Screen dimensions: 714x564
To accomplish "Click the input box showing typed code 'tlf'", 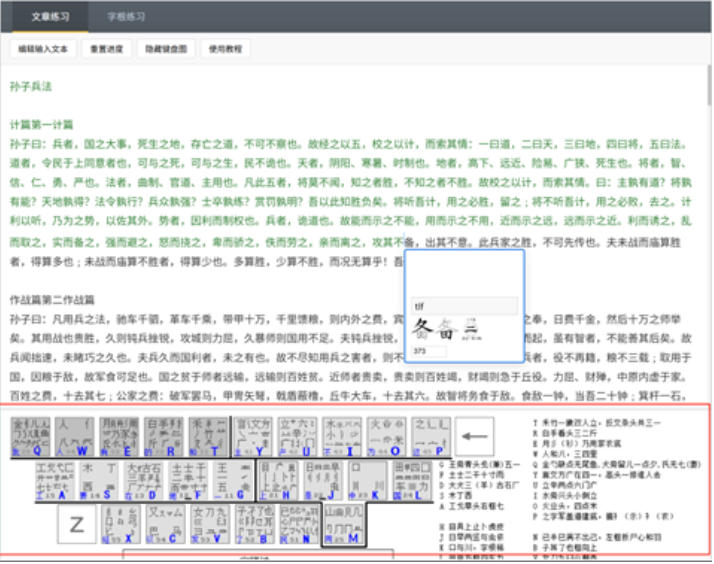I will point(464,306).
